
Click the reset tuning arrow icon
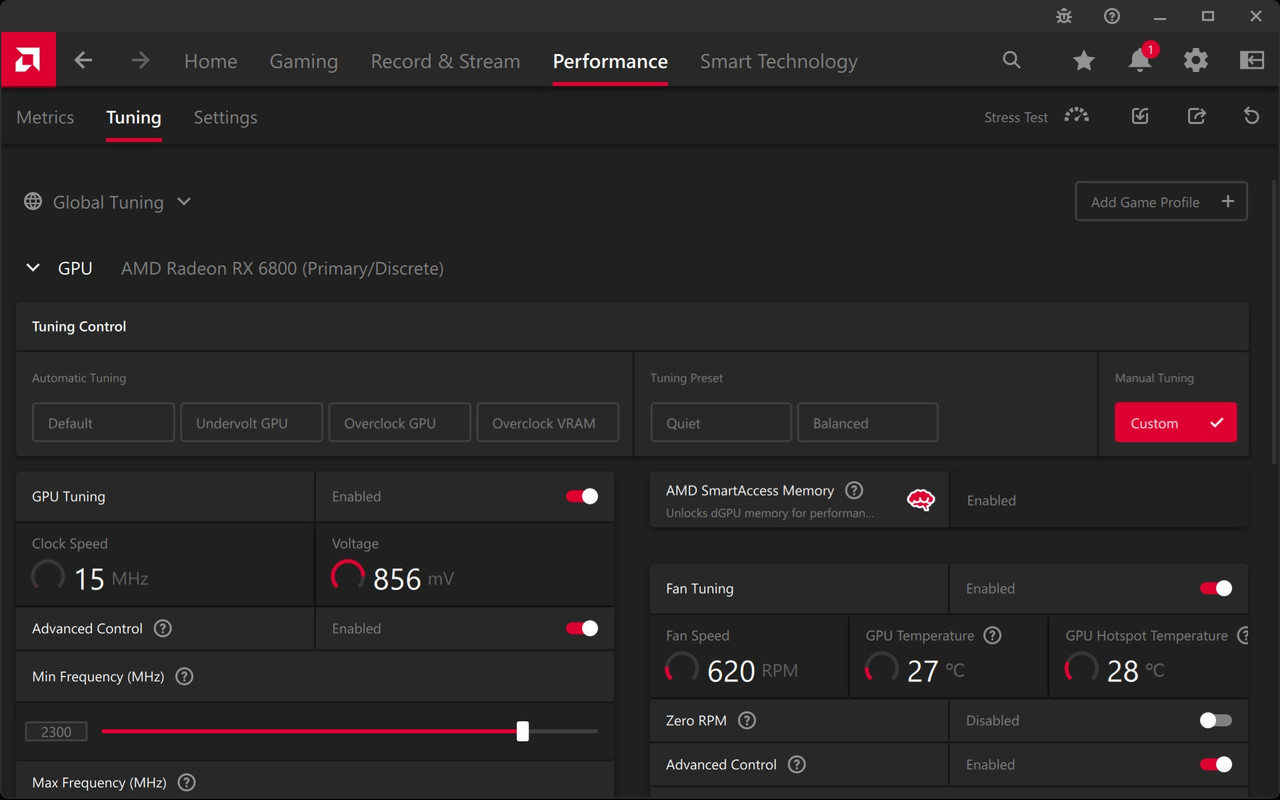[x=1251, y=116]
